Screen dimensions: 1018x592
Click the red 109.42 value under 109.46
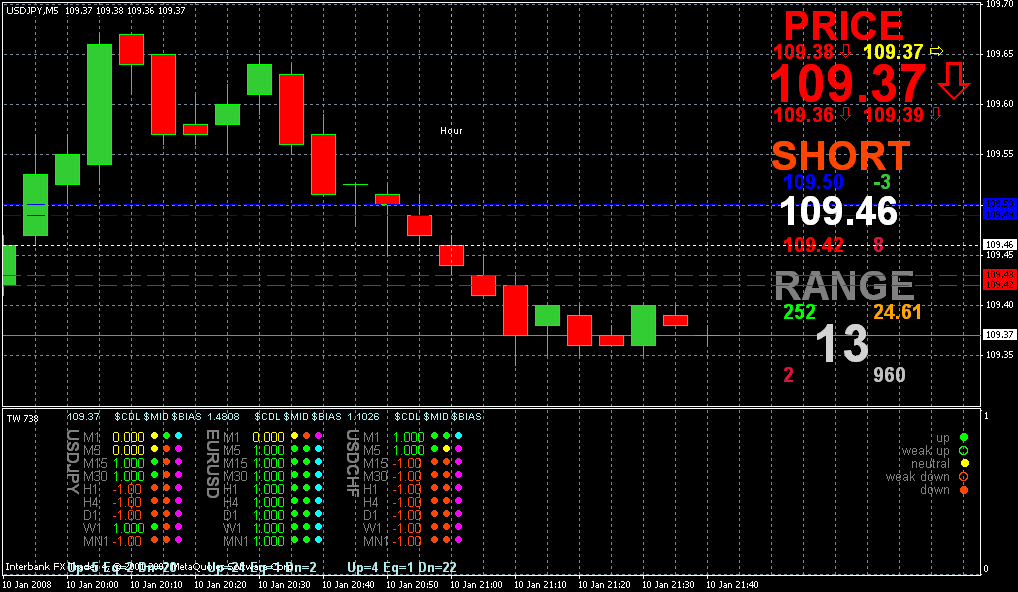coord(813,245)
